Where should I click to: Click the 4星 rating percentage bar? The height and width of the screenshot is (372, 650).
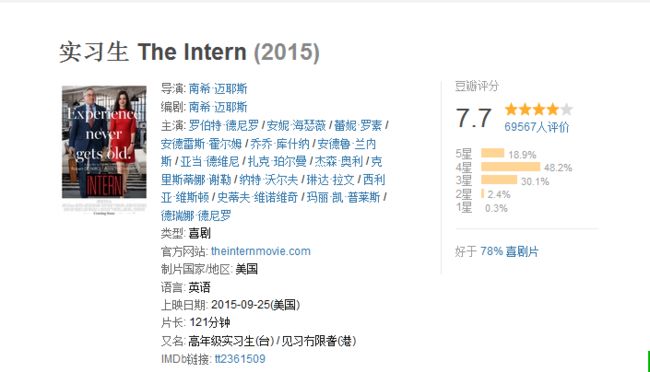510,167
